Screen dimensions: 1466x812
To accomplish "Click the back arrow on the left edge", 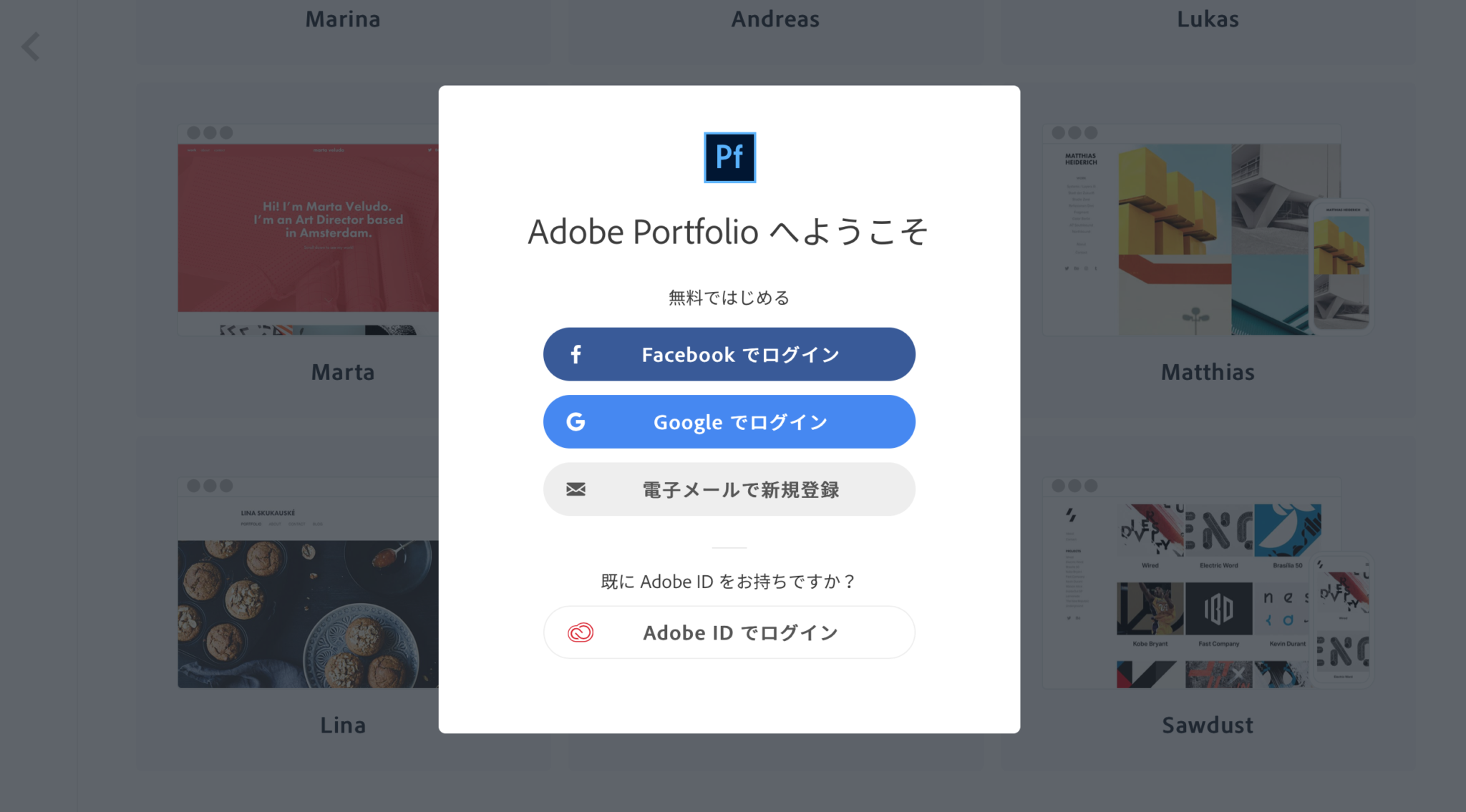I will pyautogui.click(x=30, y=46).
